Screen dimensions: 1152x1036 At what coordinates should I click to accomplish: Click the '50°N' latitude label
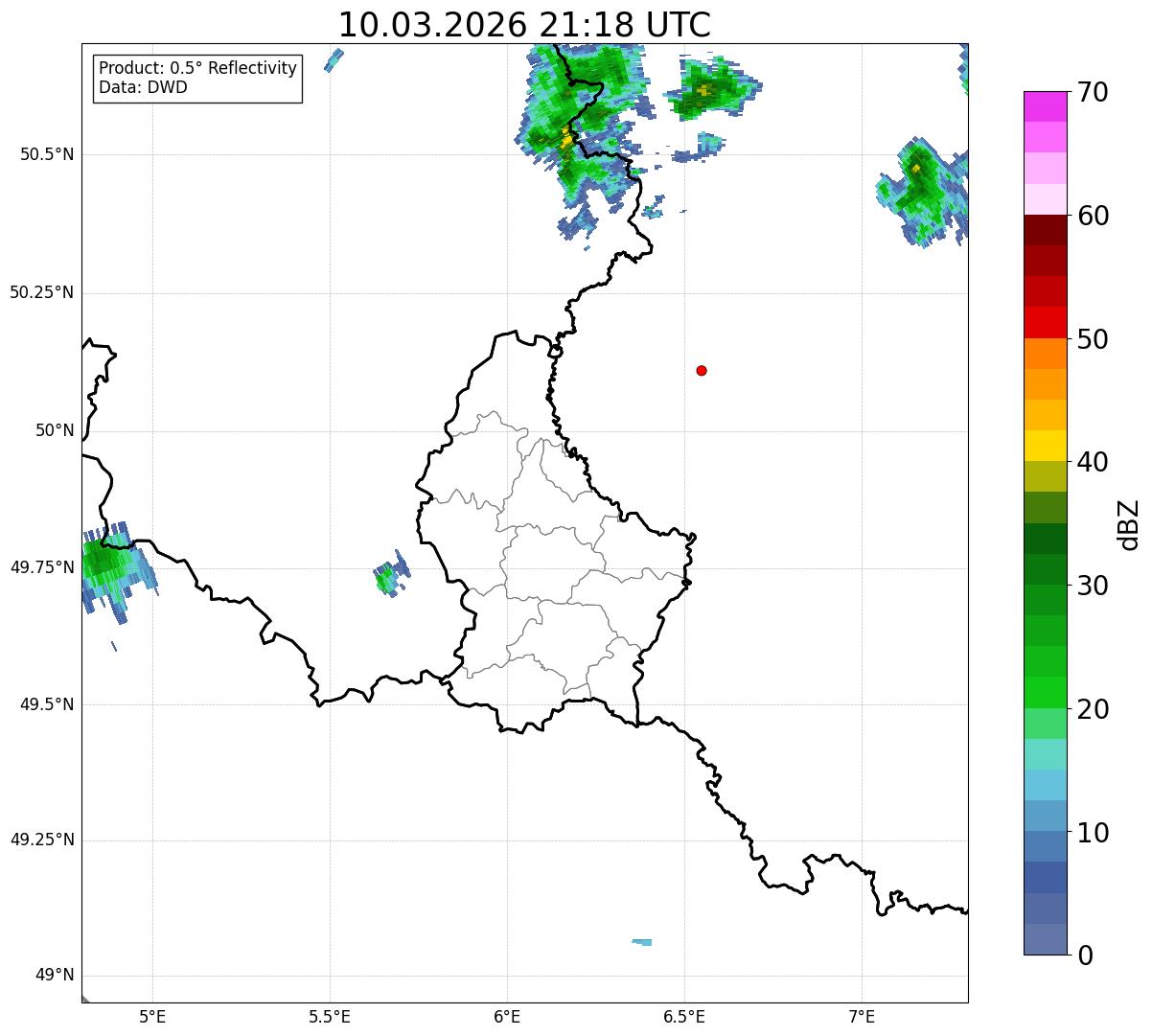coord(55,430)
